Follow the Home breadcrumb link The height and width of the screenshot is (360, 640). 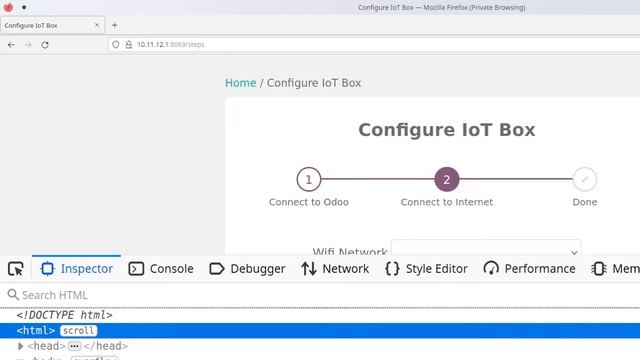(x=240, y=83)
